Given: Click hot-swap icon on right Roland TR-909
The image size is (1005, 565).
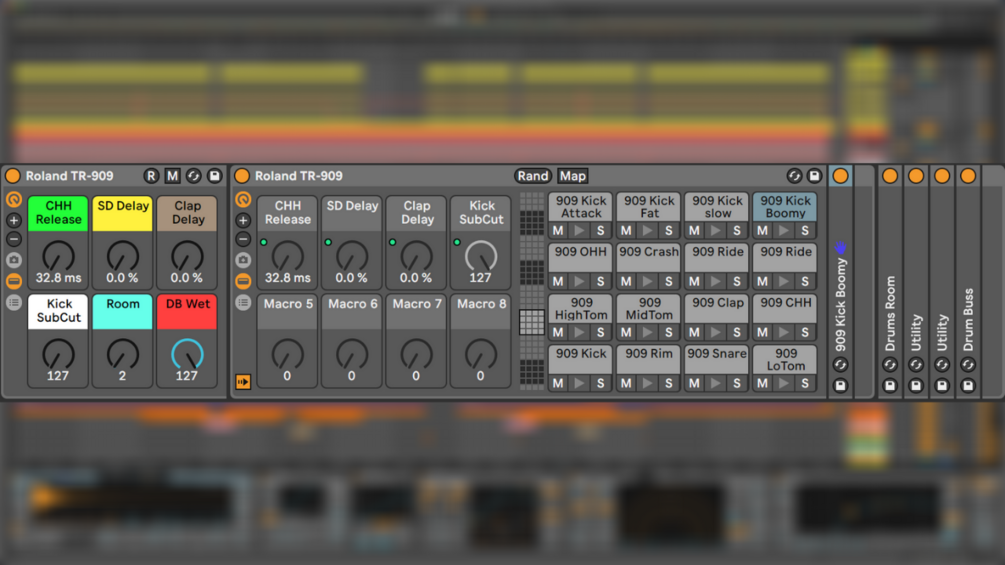Looking at the screenshot, I should coord(794,176).
